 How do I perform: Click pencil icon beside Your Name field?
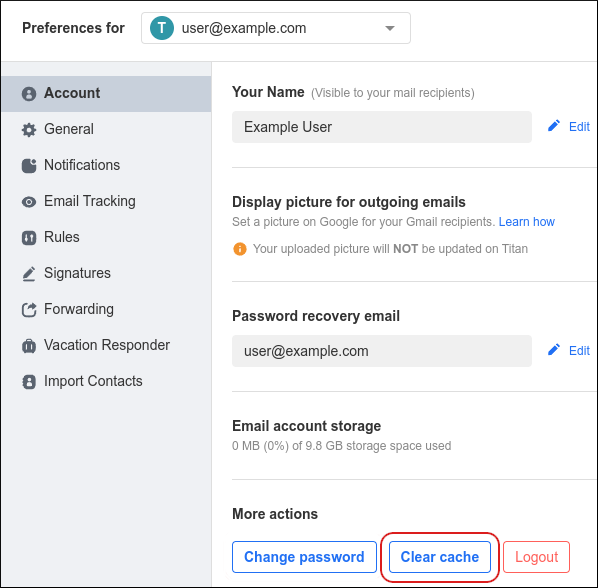pyautogui.click(x=554, y=126)
